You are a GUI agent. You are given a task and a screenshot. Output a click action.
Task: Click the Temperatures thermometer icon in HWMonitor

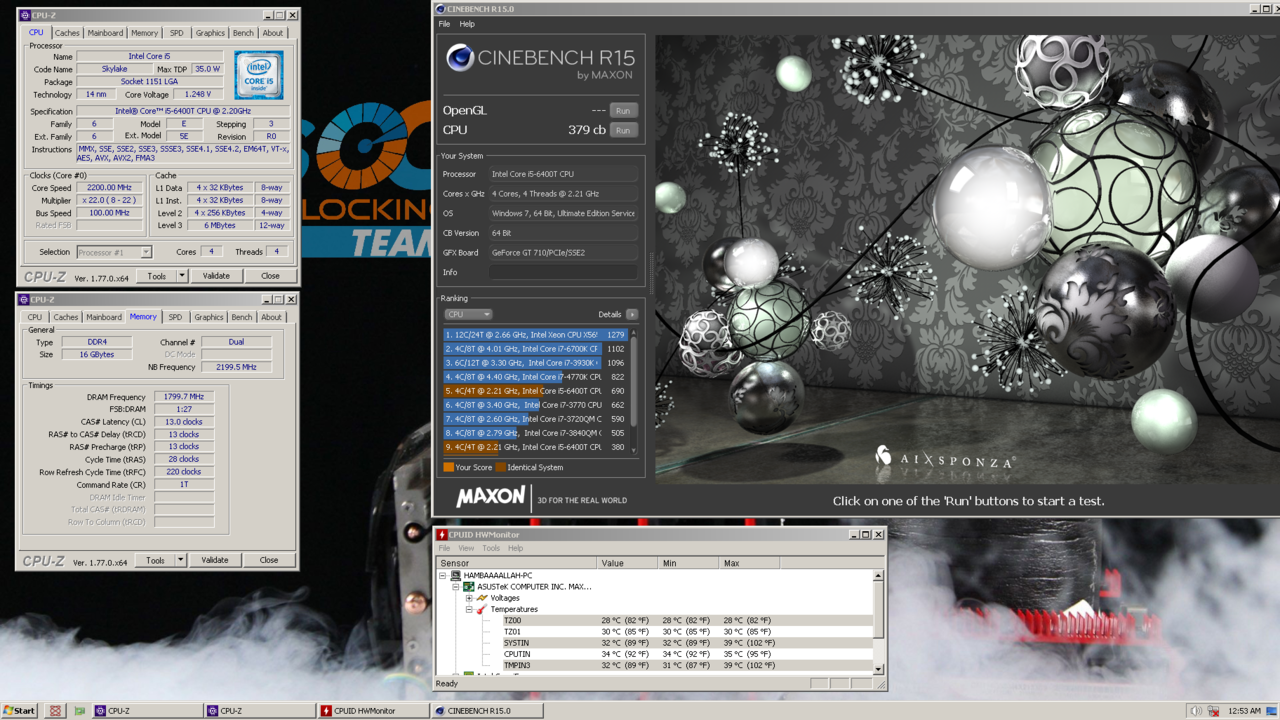click(x=482, y=609)
